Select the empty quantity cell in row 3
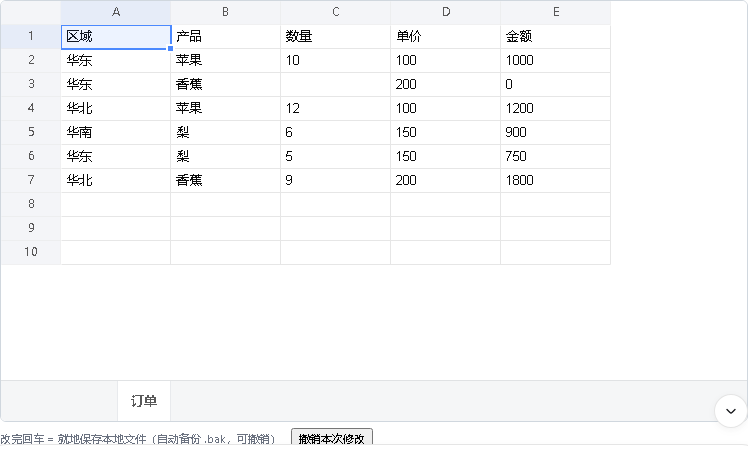 tap(336, 84)
